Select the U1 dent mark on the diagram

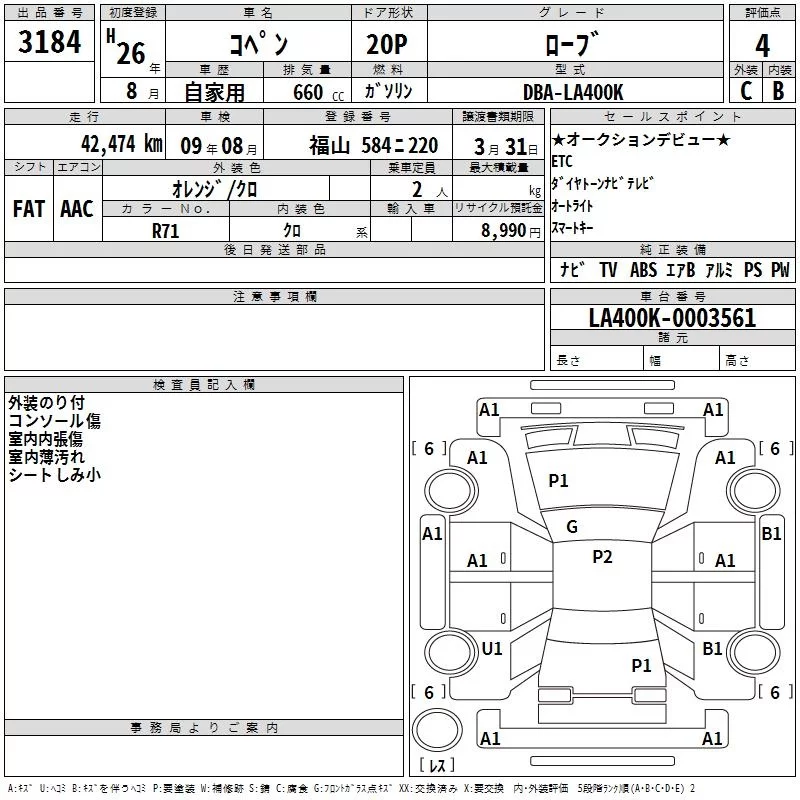point(492,648)
